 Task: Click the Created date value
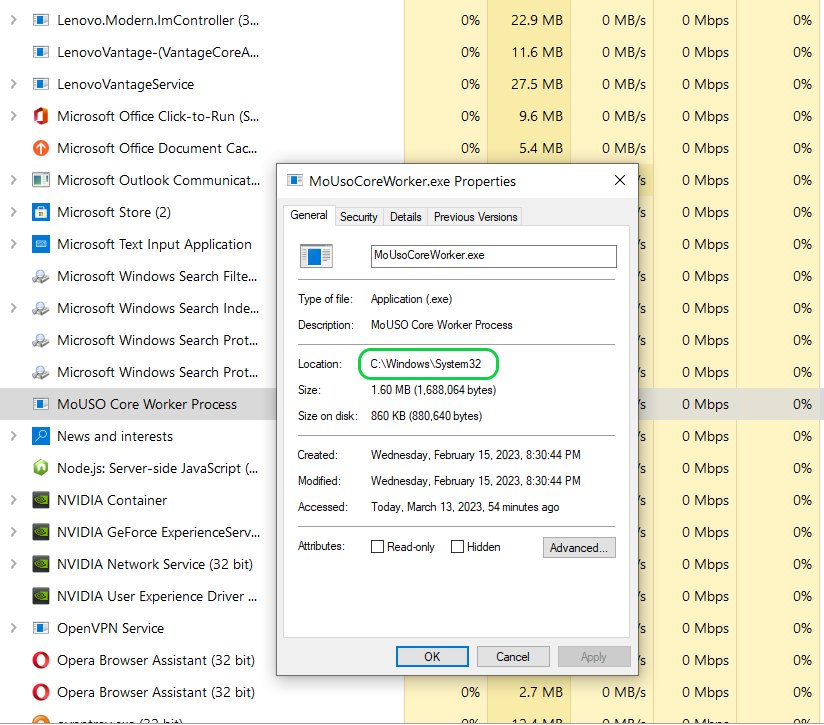pyautogui.click(x=476, y=455)
